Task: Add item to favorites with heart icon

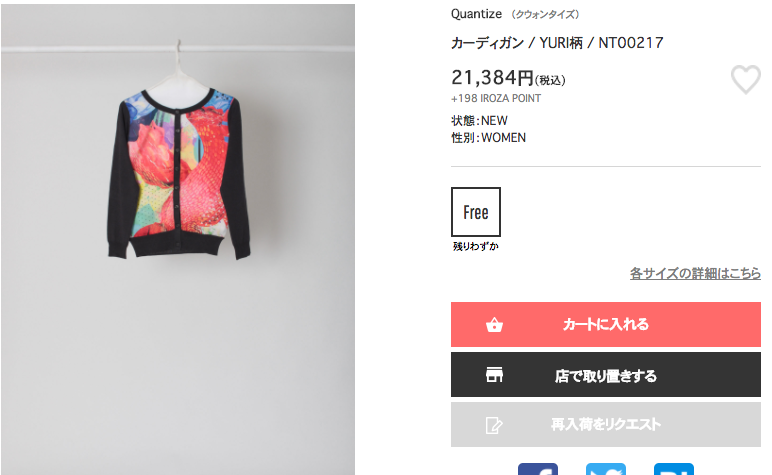Action: (745, 79)
